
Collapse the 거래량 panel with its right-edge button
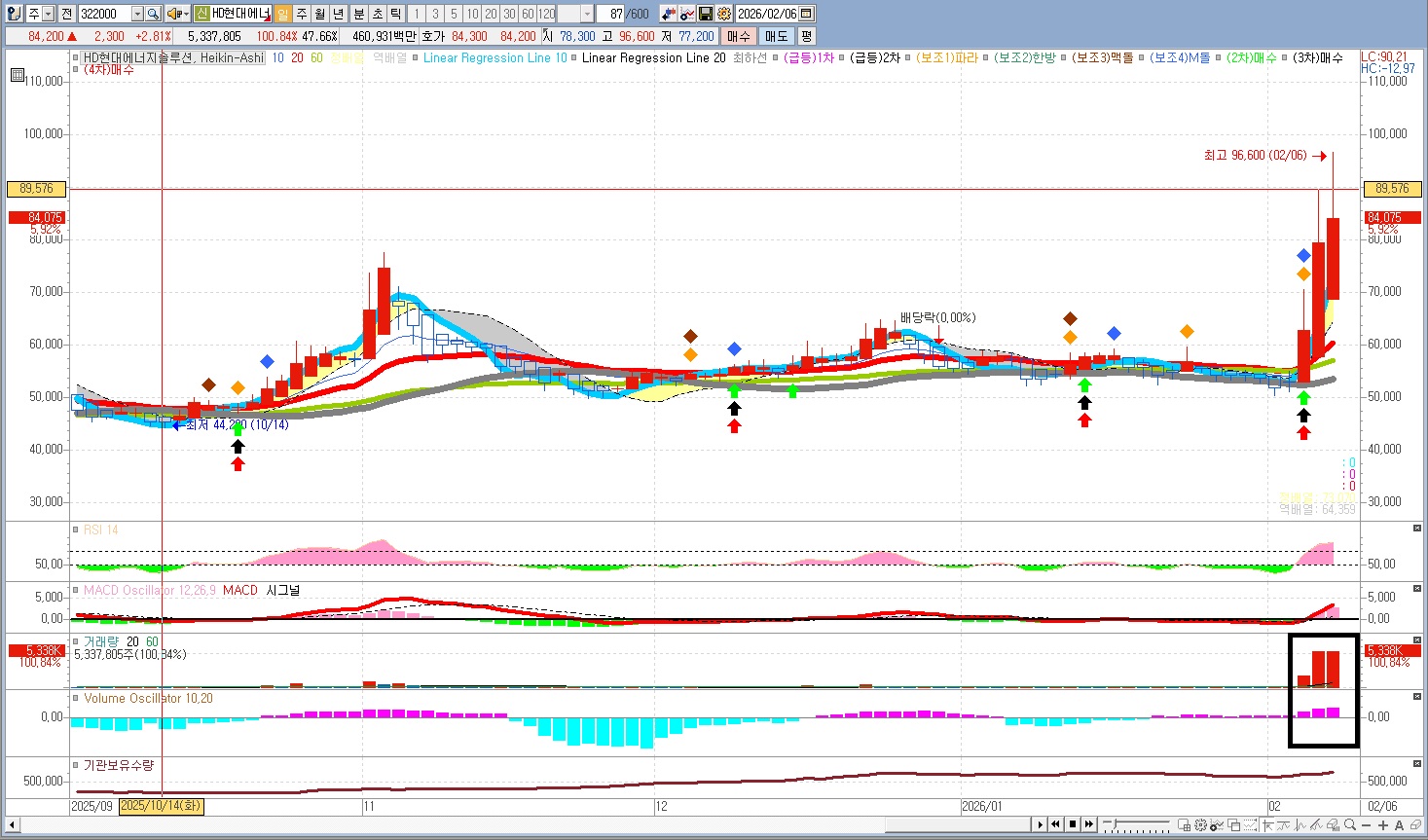pyautogui.click(x=1417, y=639)
